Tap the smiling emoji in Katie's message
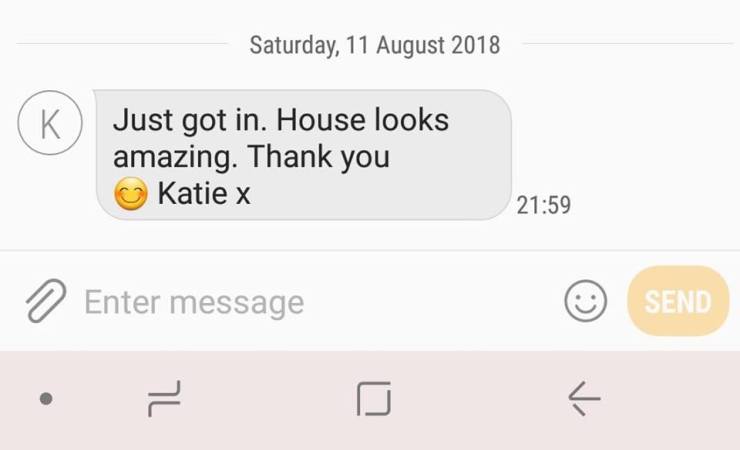Viewport: 740px width, 450px height. 131,193
